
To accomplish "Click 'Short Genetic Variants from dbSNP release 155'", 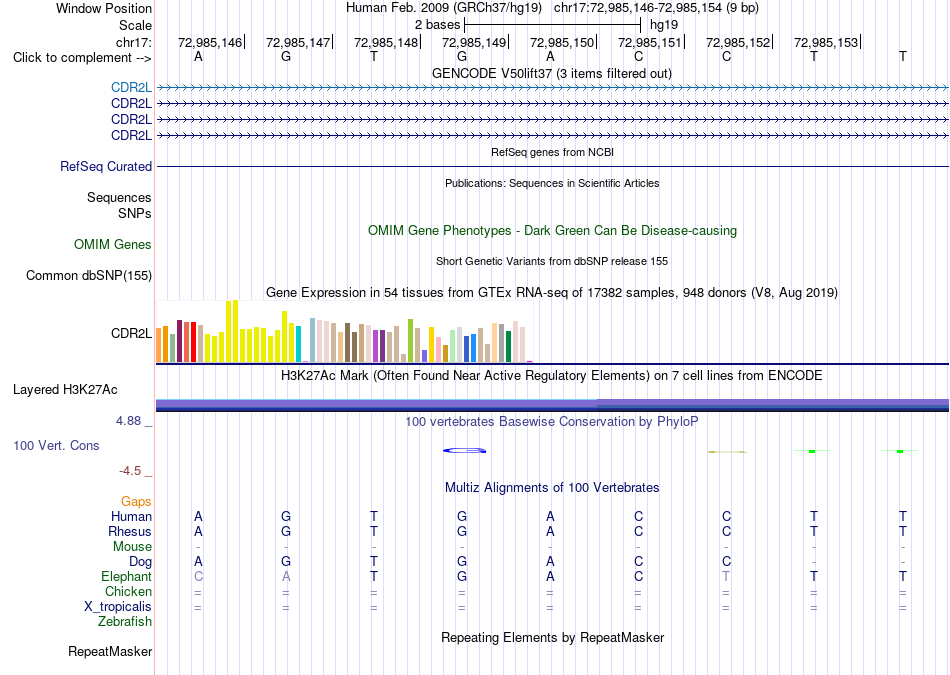I will point(551,262).
